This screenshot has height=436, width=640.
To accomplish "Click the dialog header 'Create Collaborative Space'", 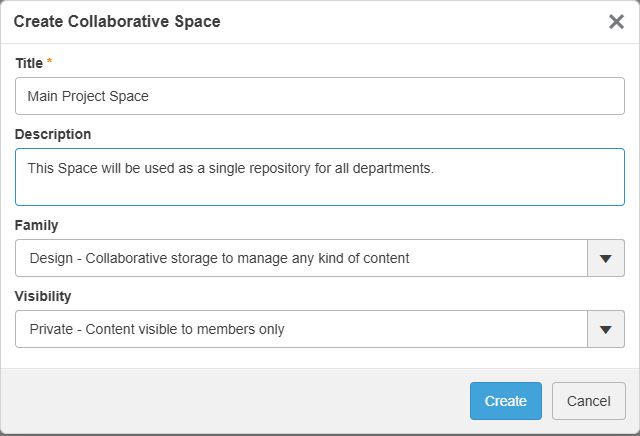I will pyautogui.click(x=117, y=21).
